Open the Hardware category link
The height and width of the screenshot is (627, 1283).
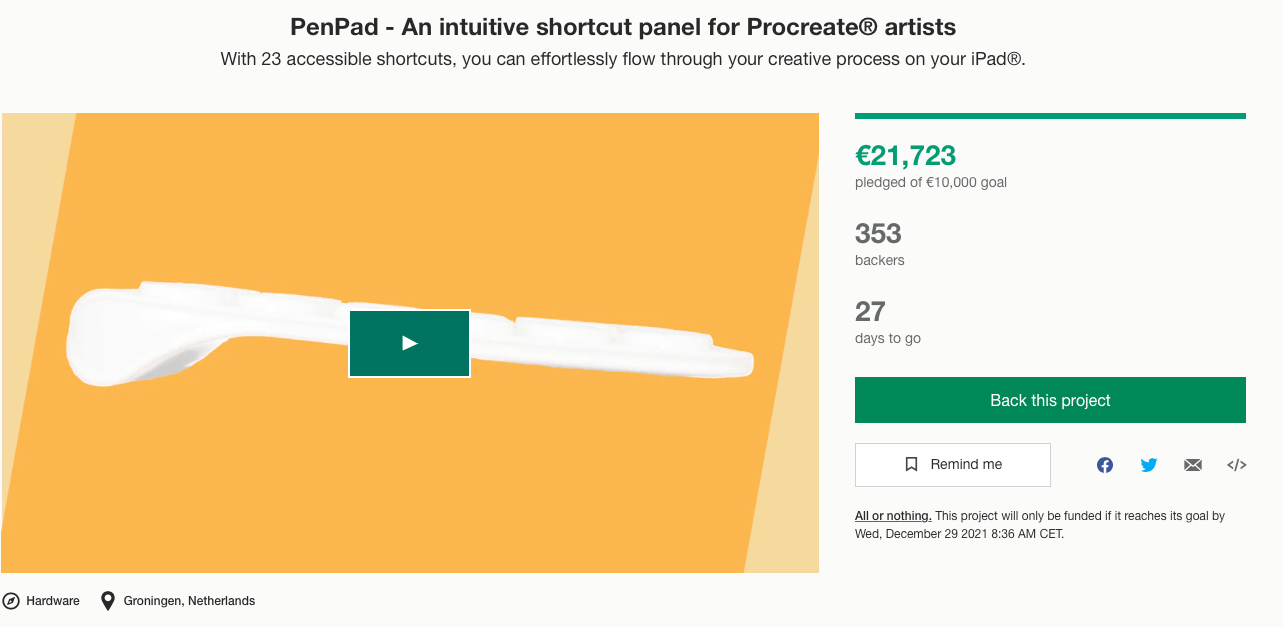tap(53, 601)
